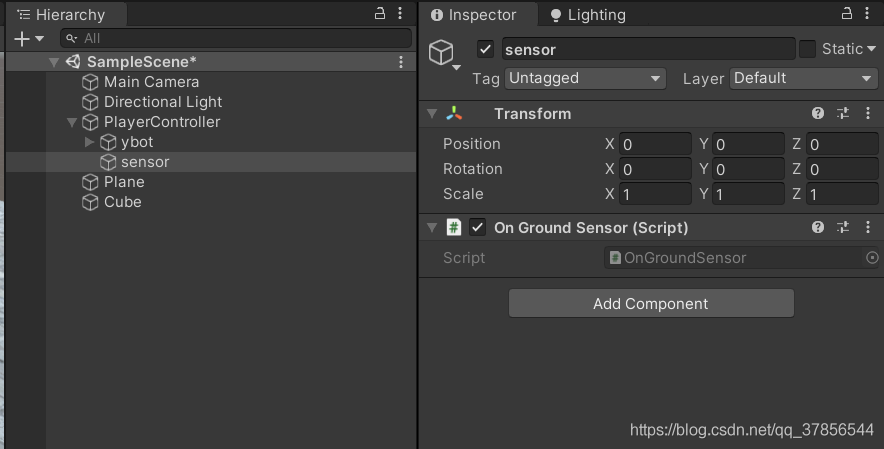This screenshot has height=449, width=884.
Task: Open the Hierarchy create plus dropdown
Action: 29,38
